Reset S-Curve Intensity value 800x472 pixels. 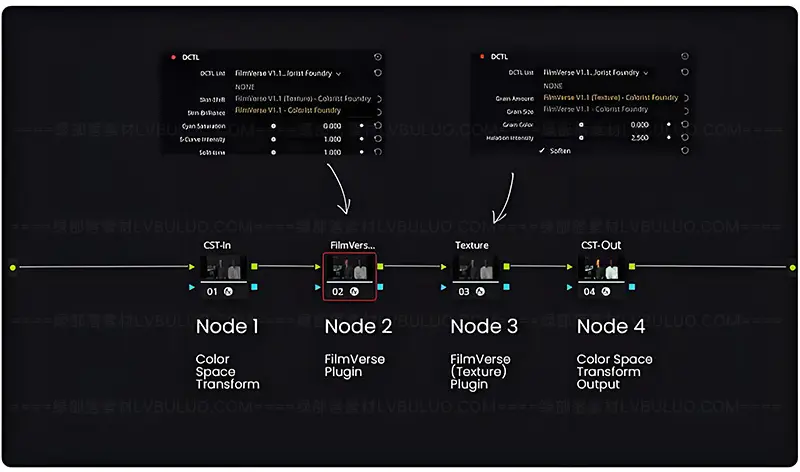[378, 139]
